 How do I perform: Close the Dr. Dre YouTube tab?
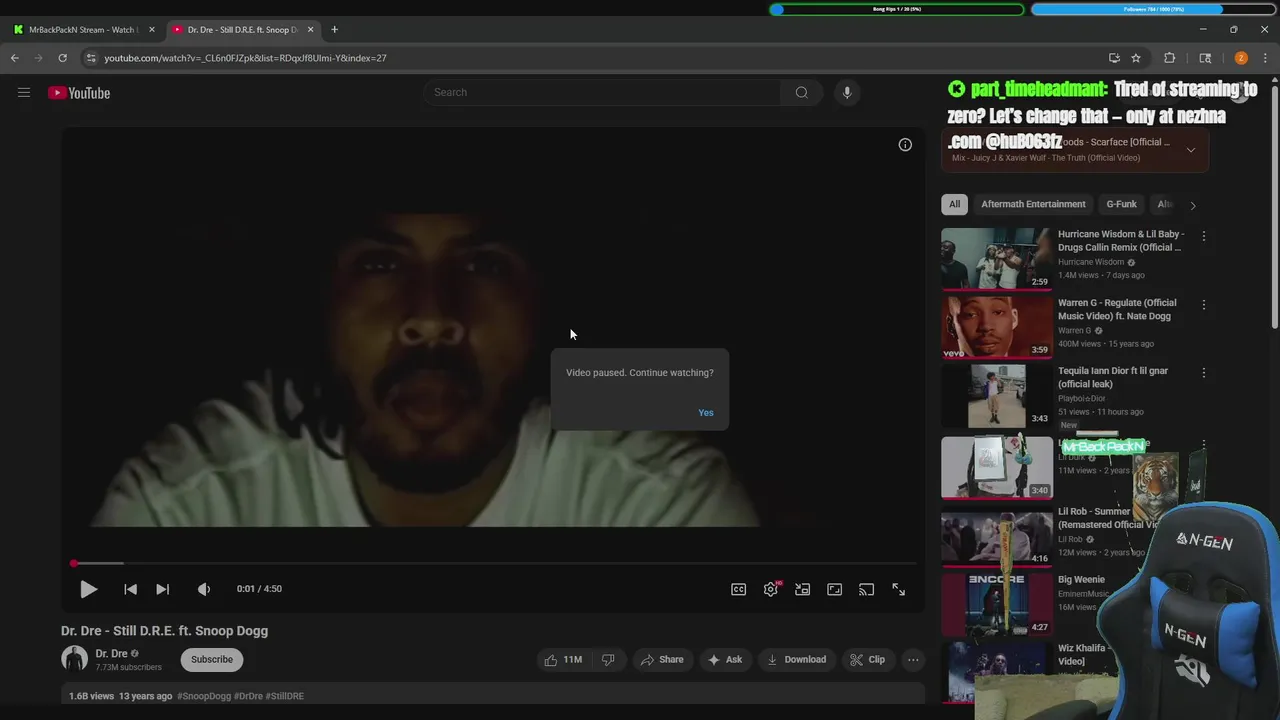(x=310, y=30)
